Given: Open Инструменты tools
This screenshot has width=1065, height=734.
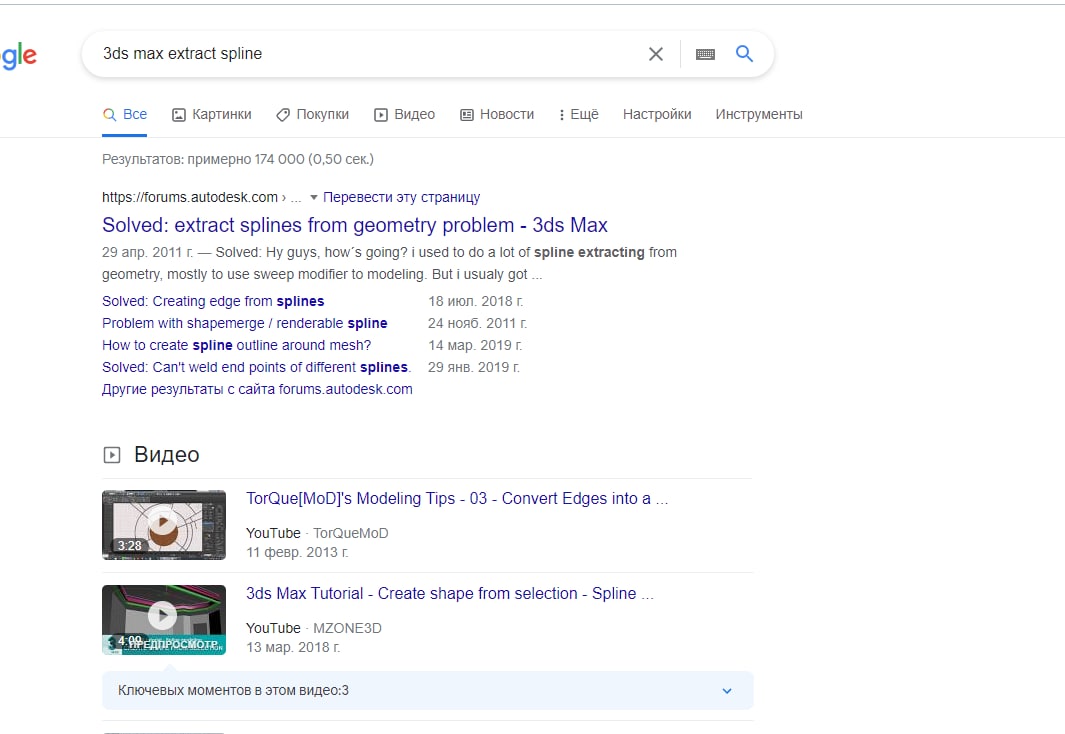Looking at the screenshot, I should click(759, 114).
